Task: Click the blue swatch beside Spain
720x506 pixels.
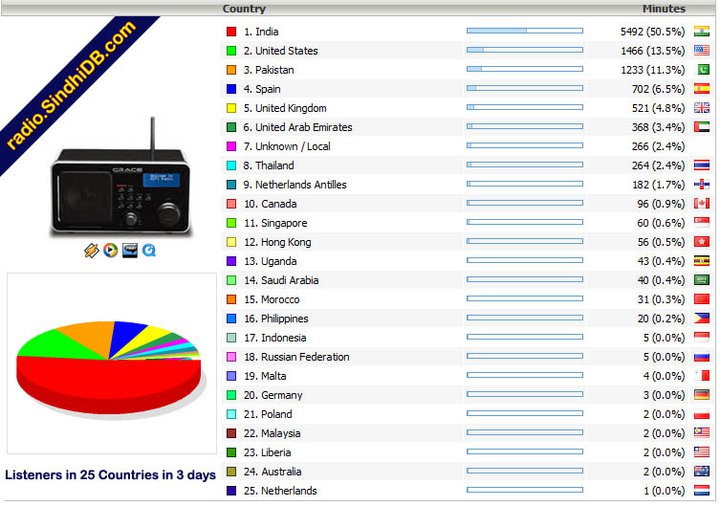Action: coord(231,89)
